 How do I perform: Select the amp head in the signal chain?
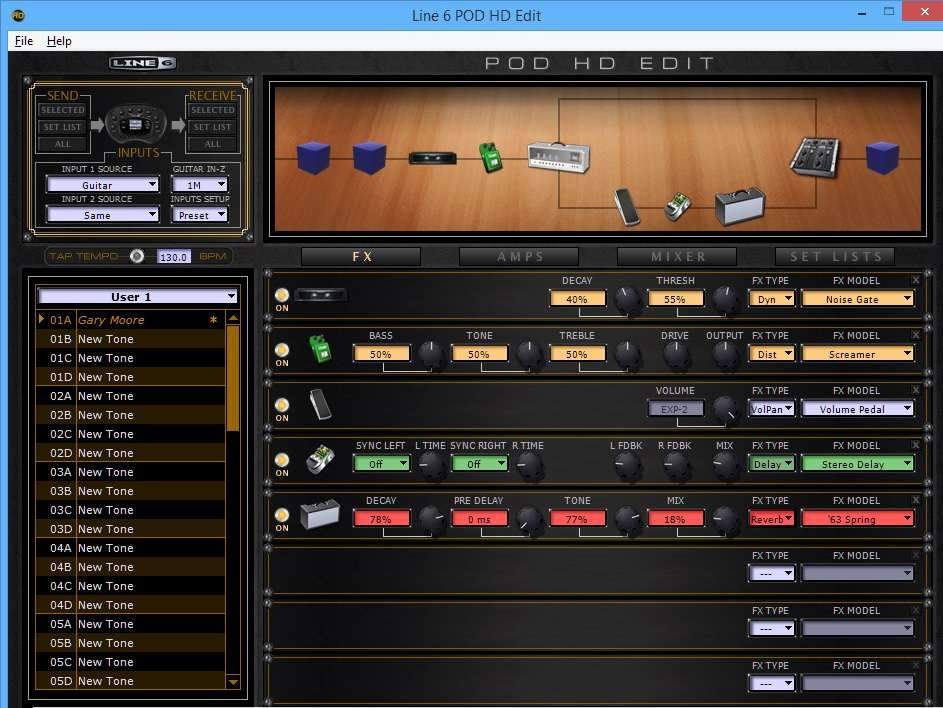pos(558,157)
